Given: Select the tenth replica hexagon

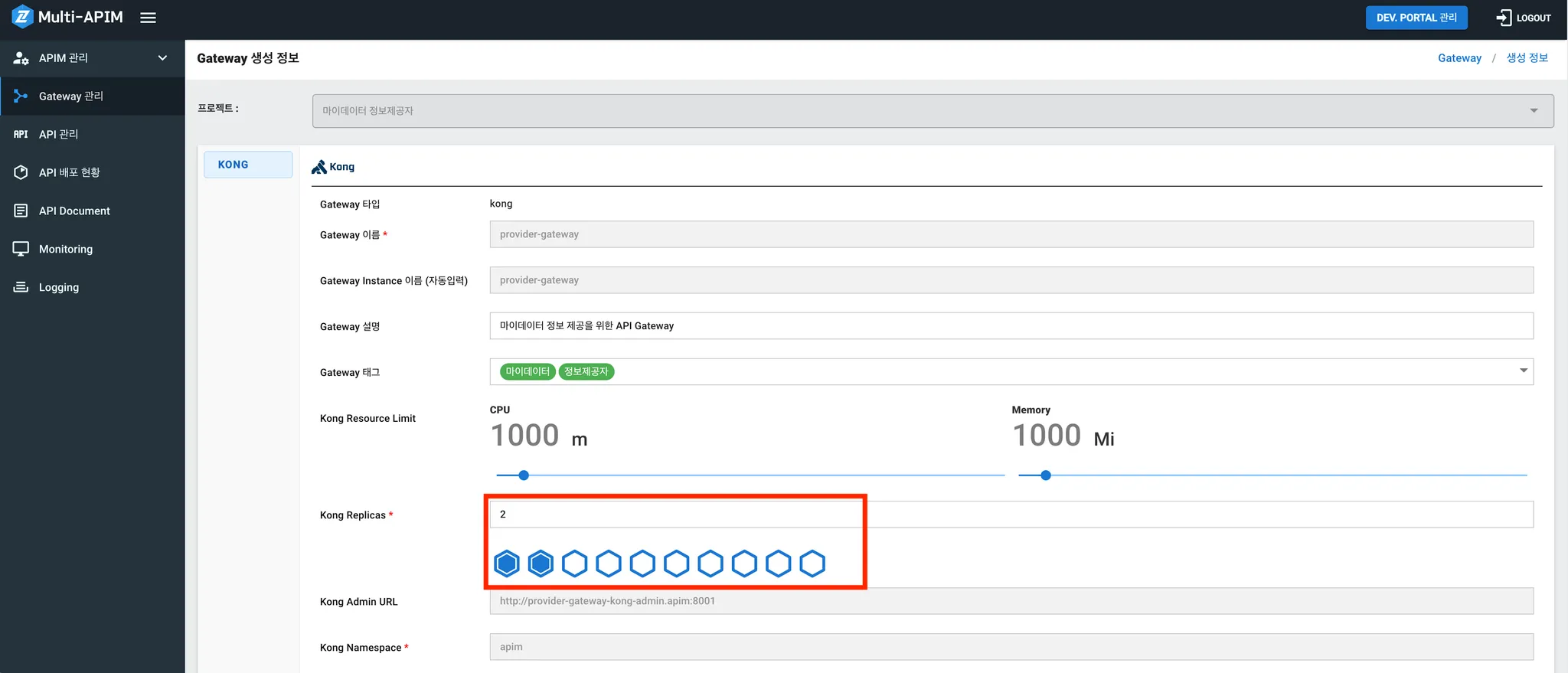Looking at the screenshot, I should click(812, 564).
